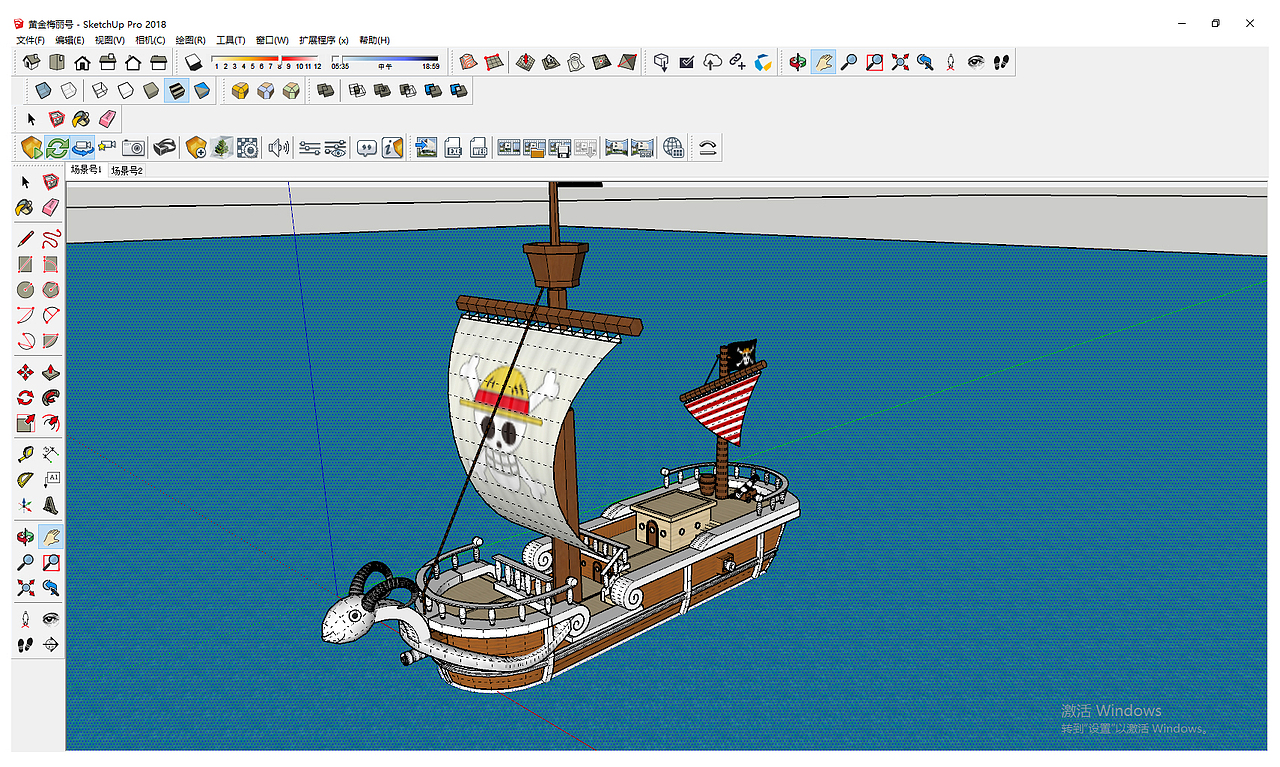Screen dimensions: 1280x767
Task: Activate the Protractor tool
Action: (x=25, y=480)
